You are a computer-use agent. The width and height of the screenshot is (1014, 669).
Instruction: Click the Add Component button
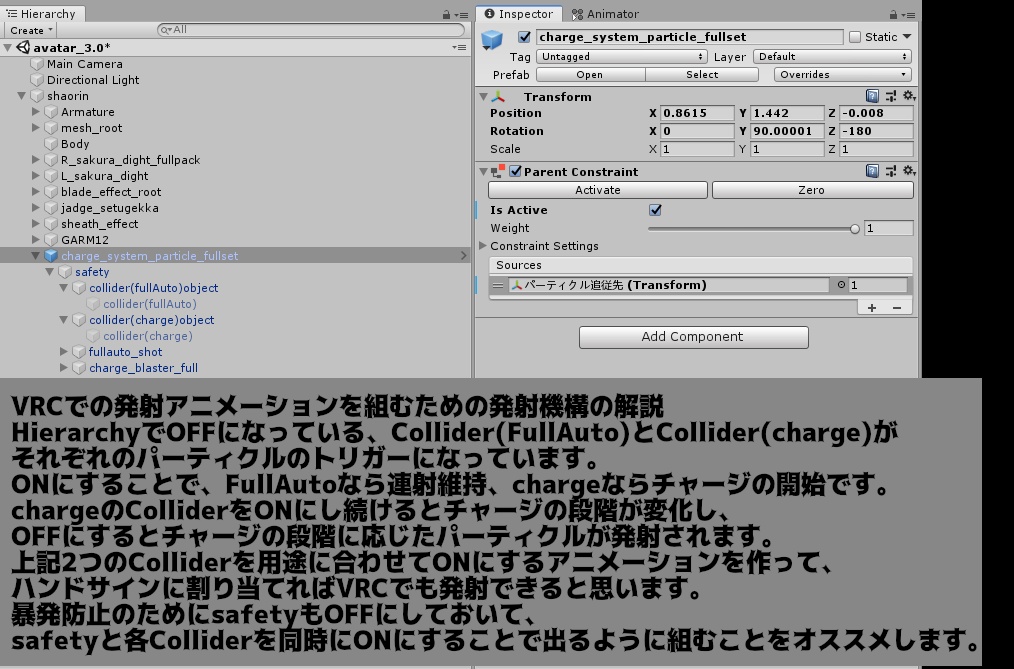(693, 337)
